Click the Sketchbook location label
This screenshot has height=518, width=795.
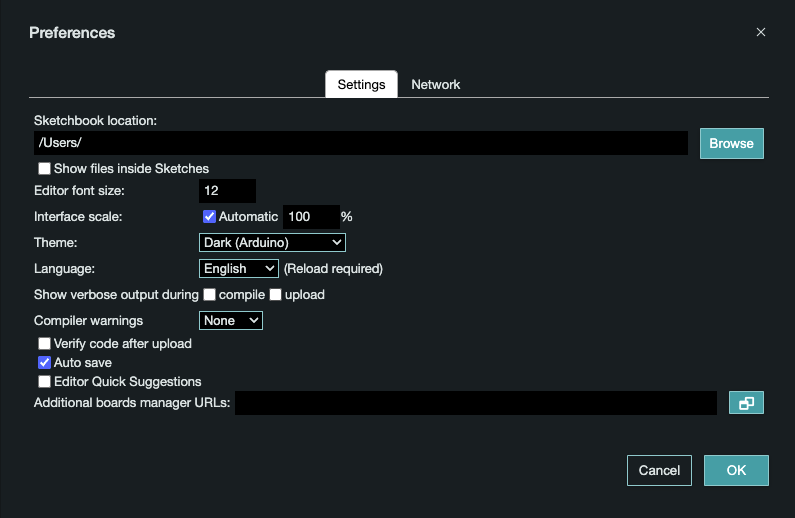(95, 121)
